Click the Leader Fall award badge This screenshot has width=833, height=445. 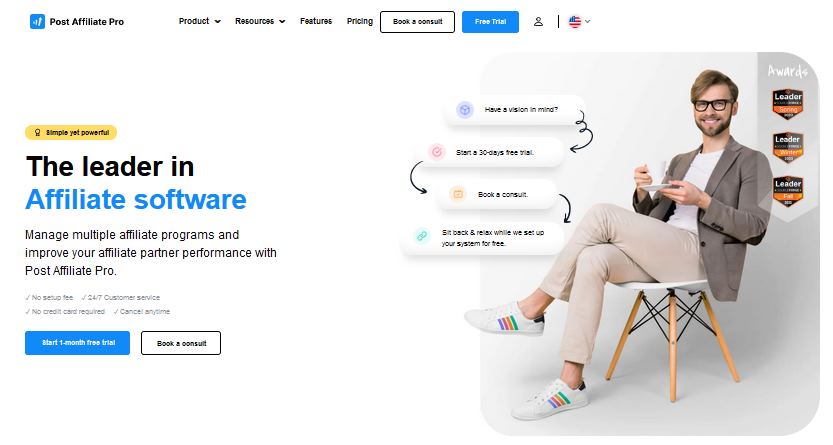point(787,191)
